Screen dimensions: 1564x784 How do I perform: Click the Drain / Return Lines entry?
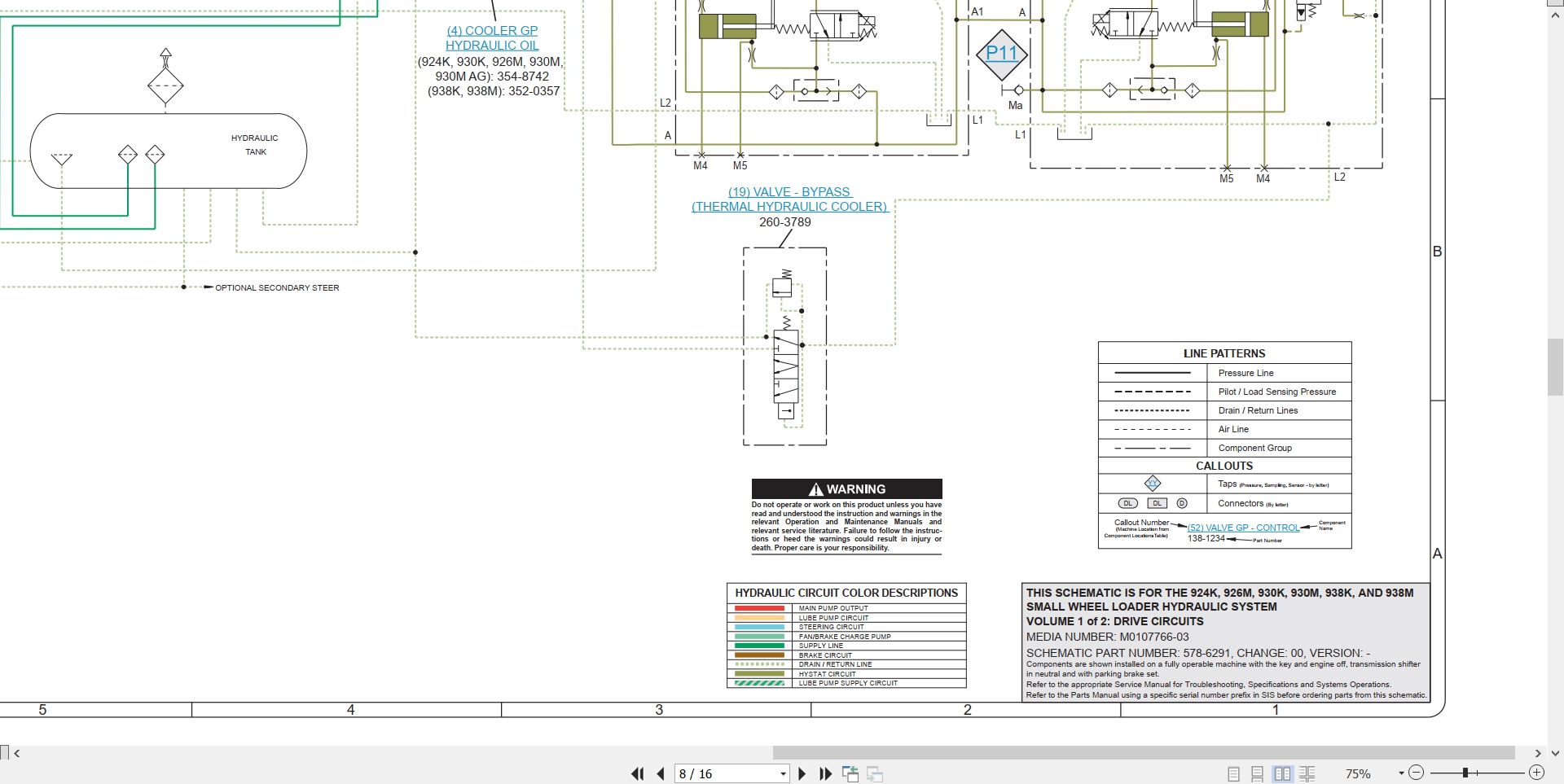(1258, 410)
